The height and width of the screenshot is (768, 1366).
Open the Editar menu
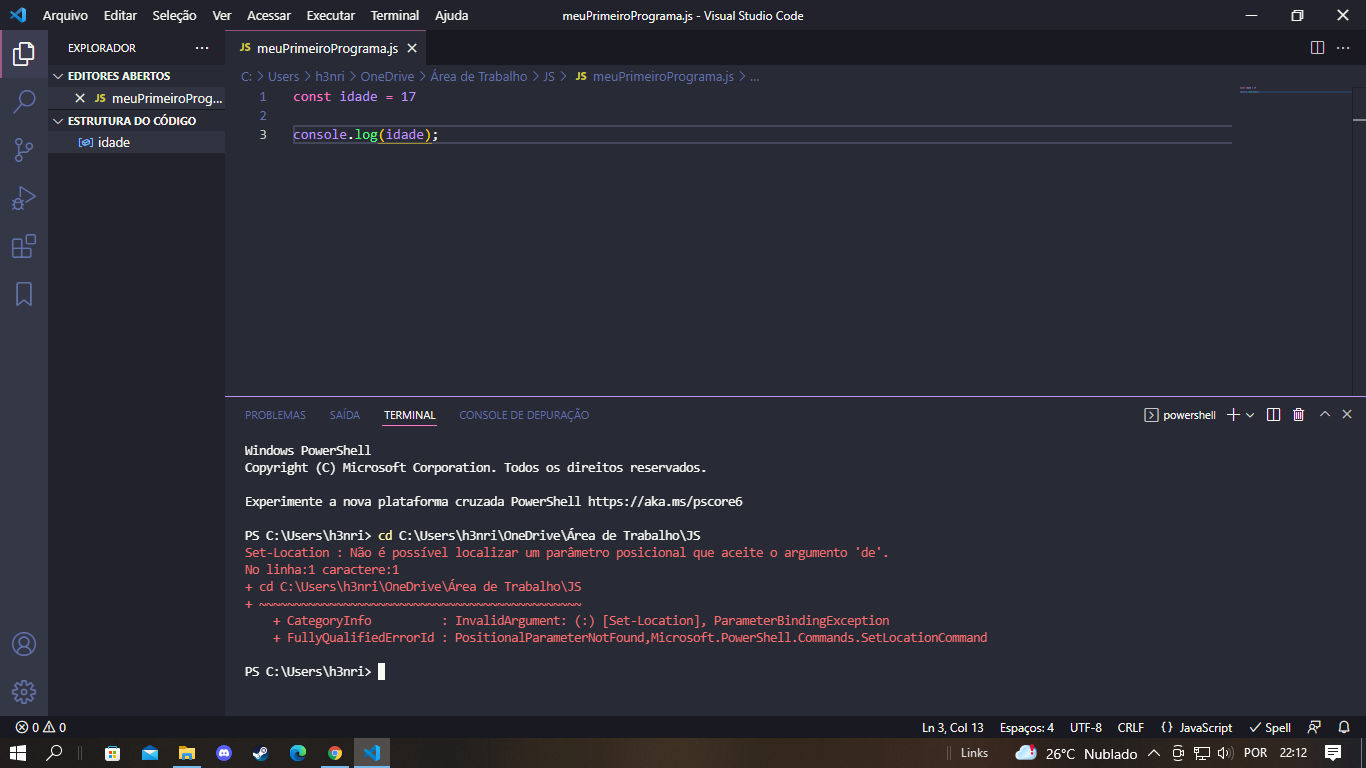pyautogui.click(x=121, y=16)
